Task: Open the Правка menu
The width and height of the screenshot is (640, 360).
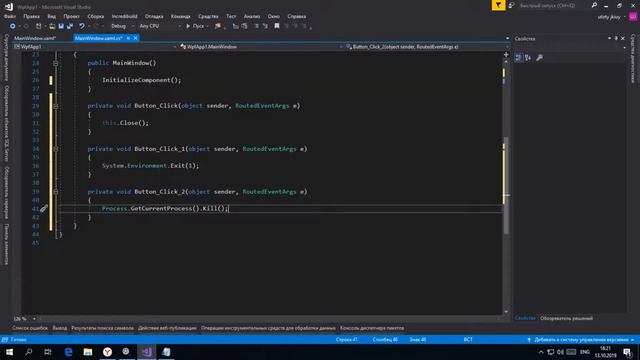Action: [31, 16]
